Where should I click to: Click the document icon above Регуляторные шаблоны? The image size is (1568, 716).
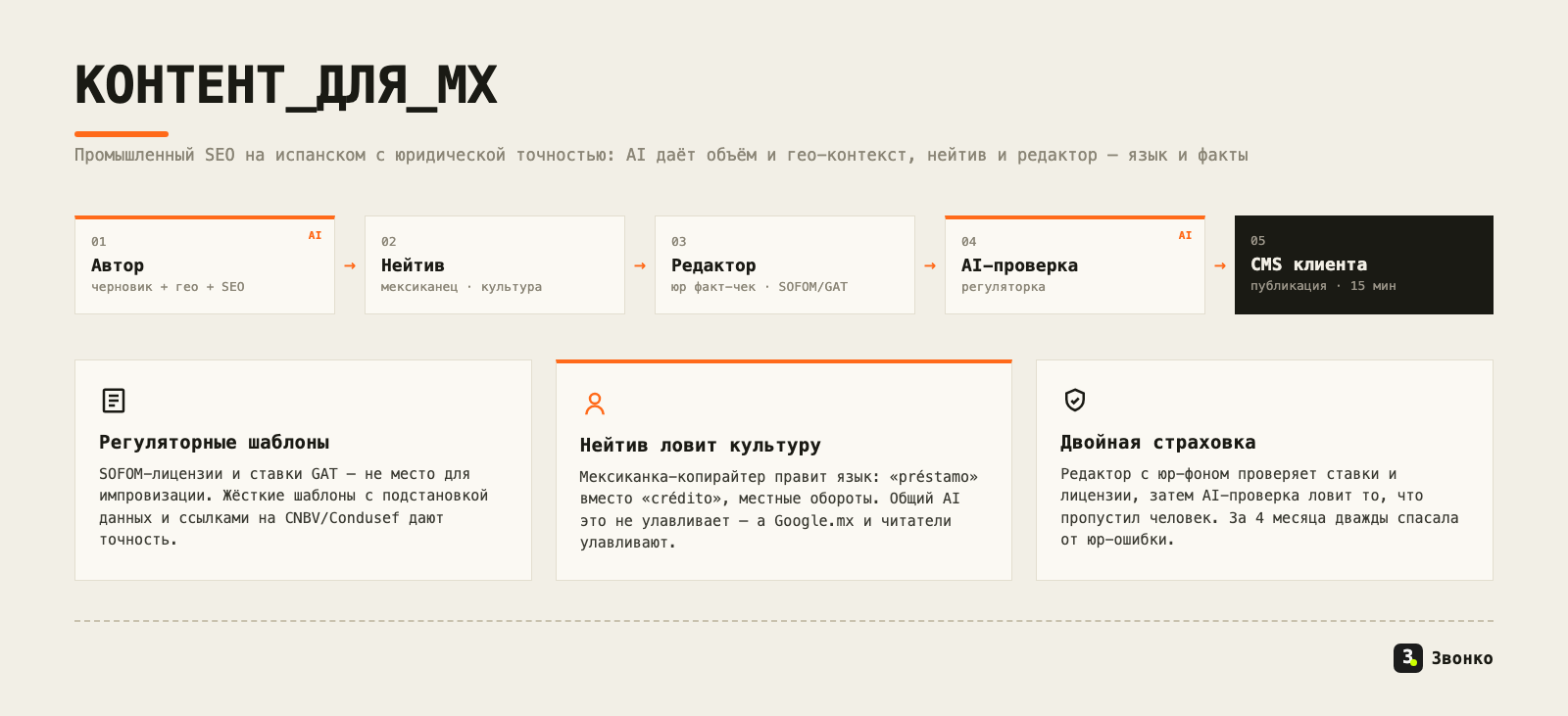114,401
